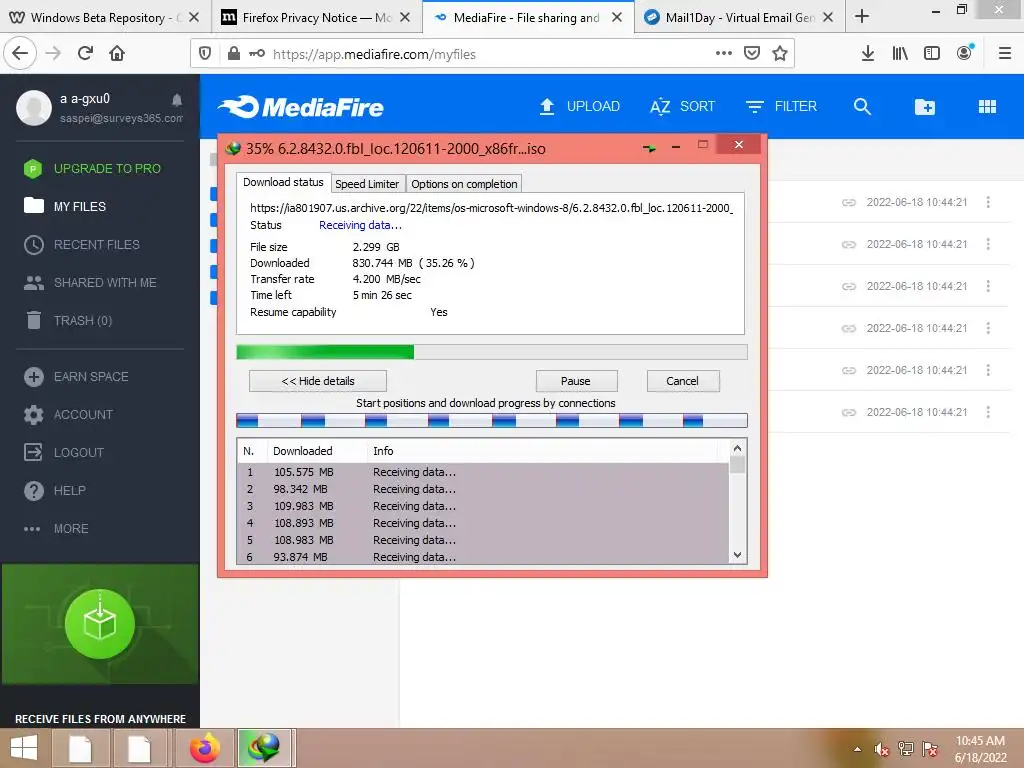
Task: Bookmark this page with the star
Action: click(x=780, y=53)
